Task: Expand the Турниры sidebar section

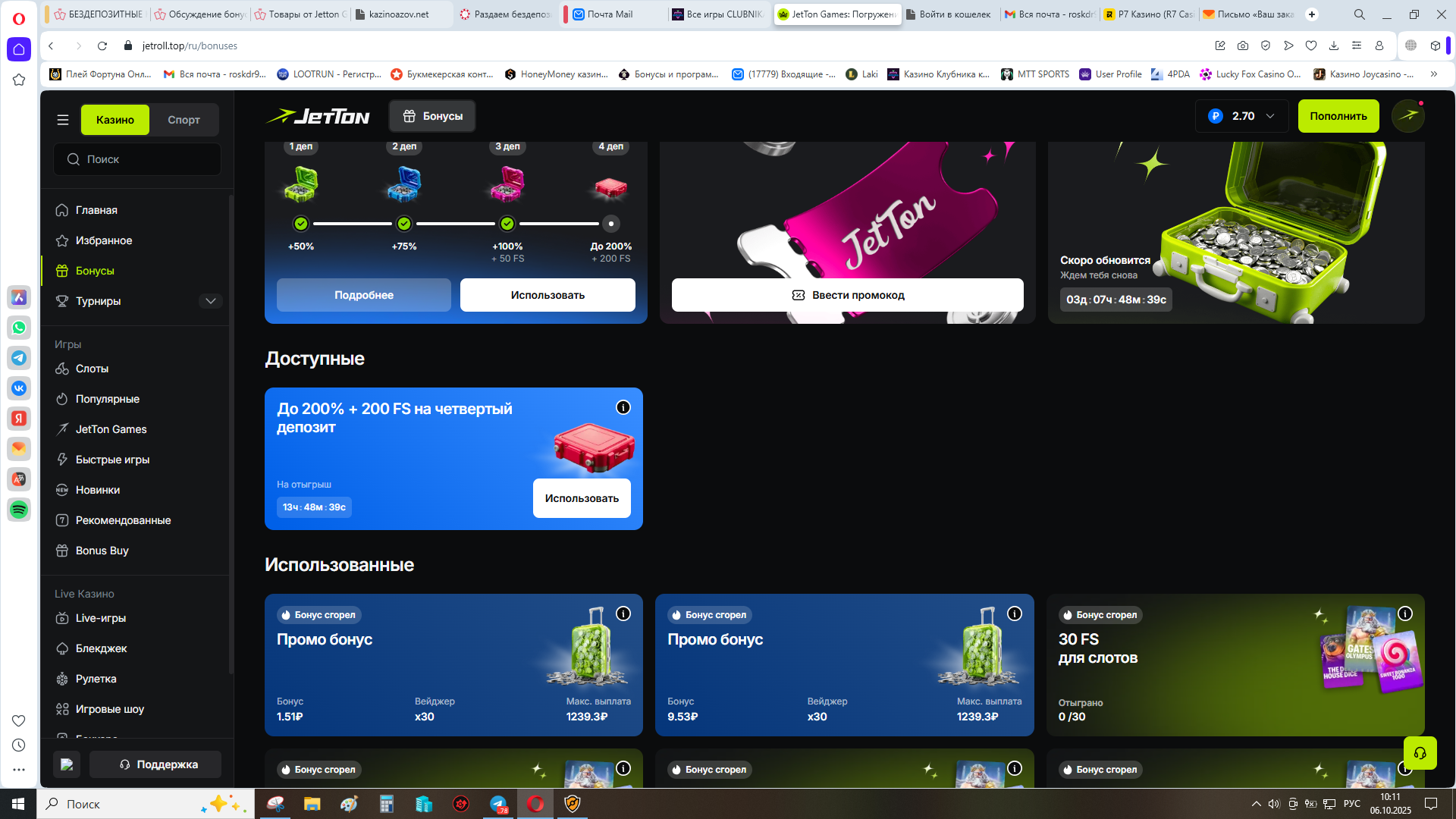Action: click(210, 301)
